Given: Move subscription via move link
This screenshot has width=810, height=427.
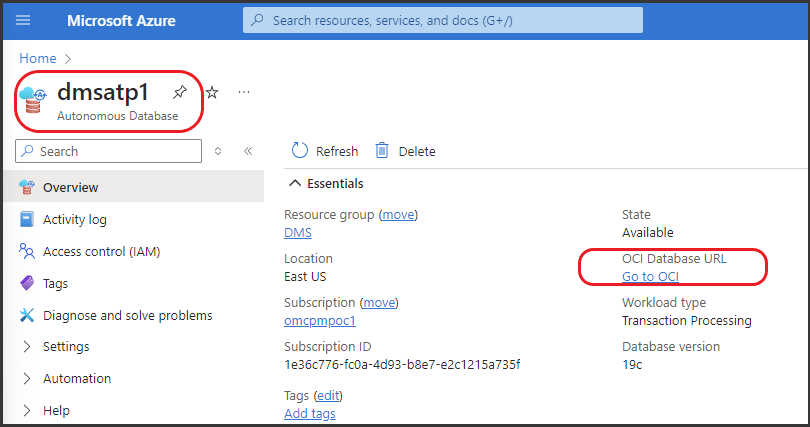Looking at the screenshot, I should (379, 302).
